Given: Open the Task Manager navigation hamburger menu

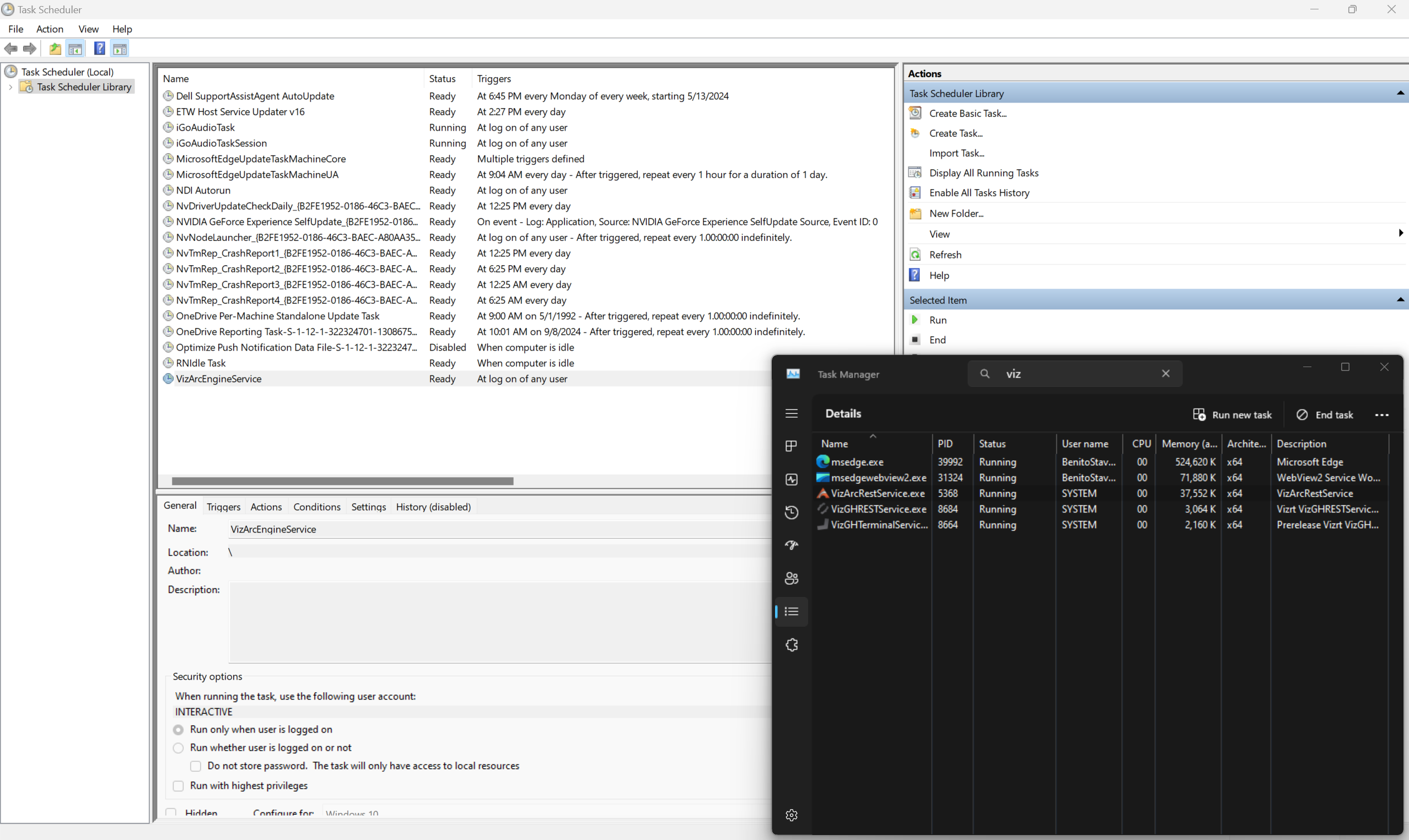Looking at the screenshot, I should click(x=792, y=413).
